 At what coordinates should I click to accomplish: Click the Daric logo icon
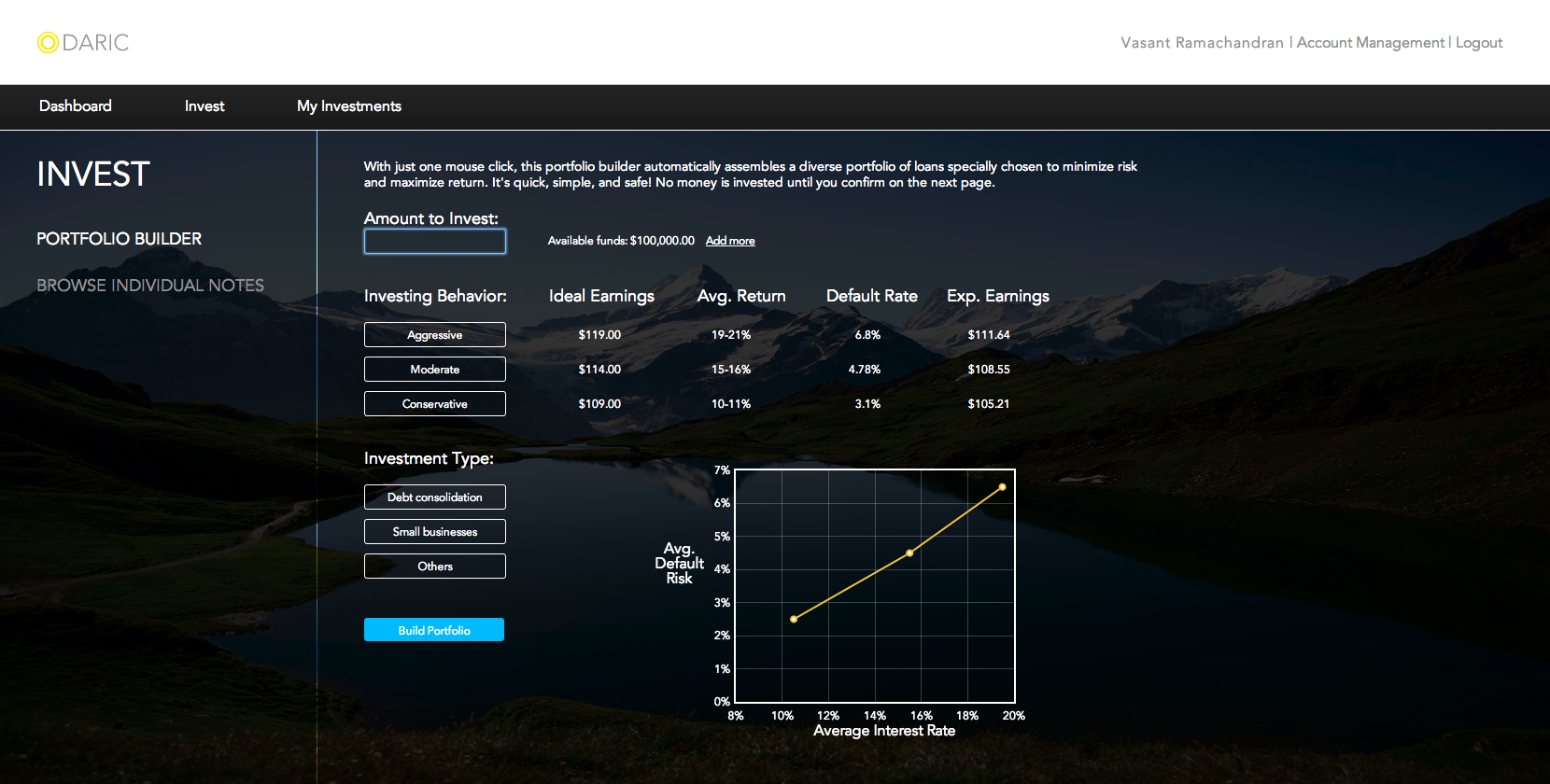[48, 43]
